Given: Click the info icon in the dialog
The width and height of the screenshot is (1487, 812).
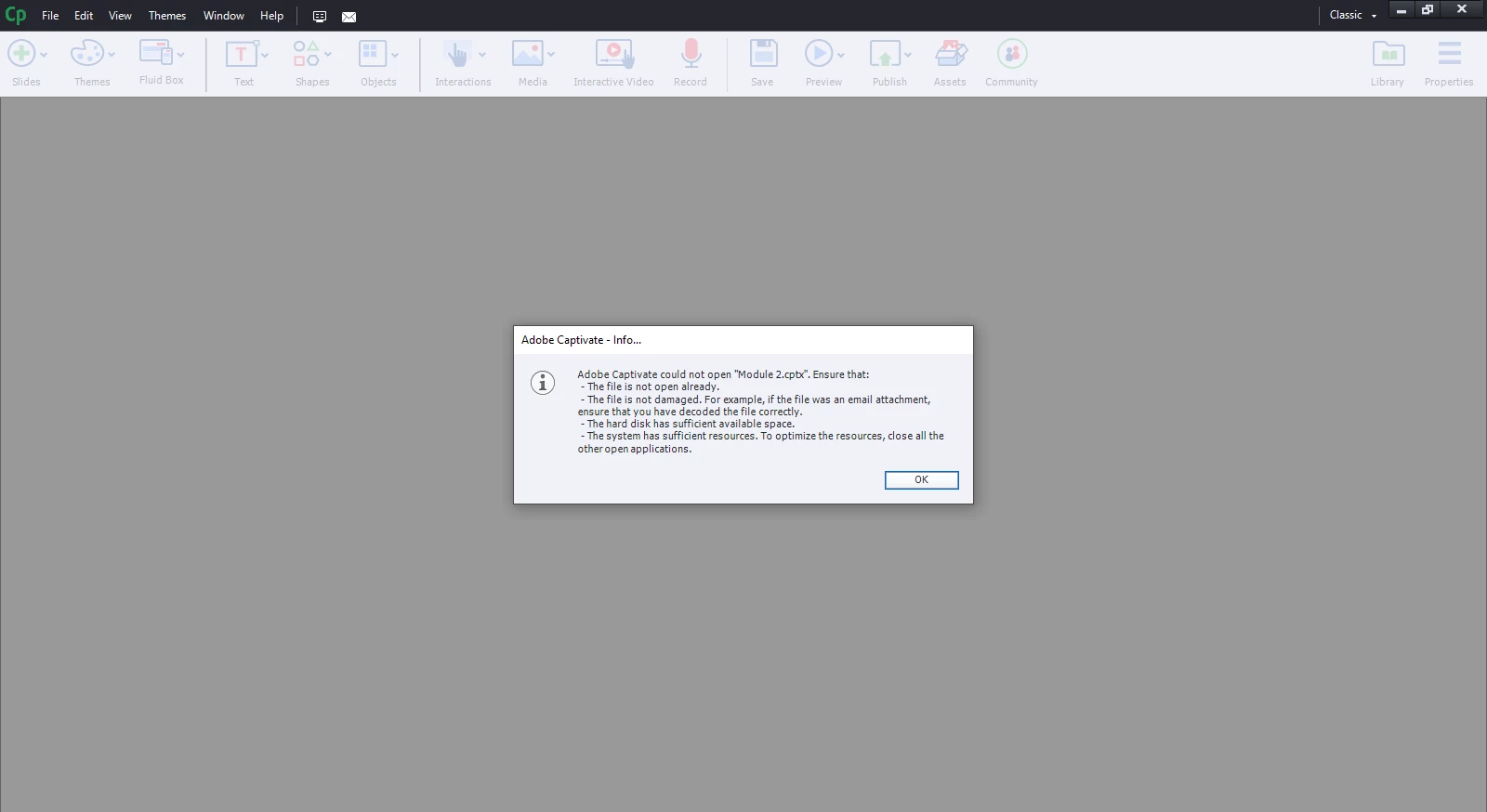Looking at the screenshot, I should pyautogui.click(x=543, y=382).
